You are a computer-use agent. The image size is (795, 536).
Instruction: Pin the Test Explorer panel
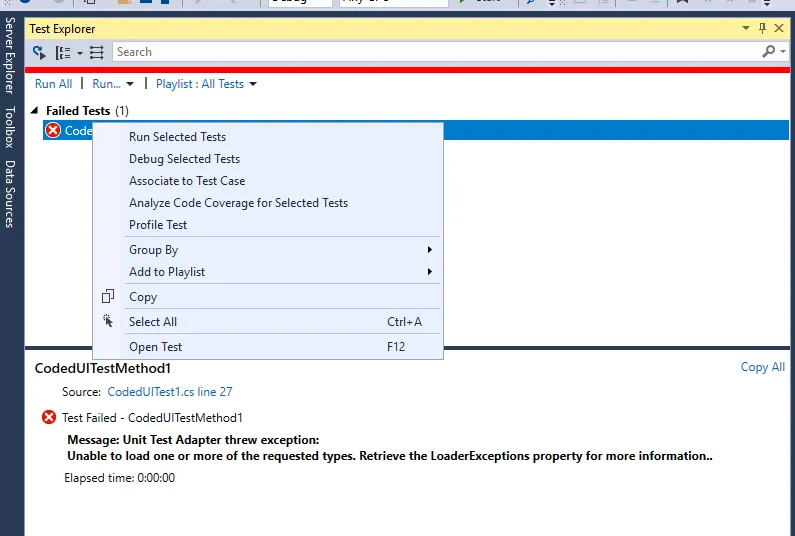[x=762, y=28]
